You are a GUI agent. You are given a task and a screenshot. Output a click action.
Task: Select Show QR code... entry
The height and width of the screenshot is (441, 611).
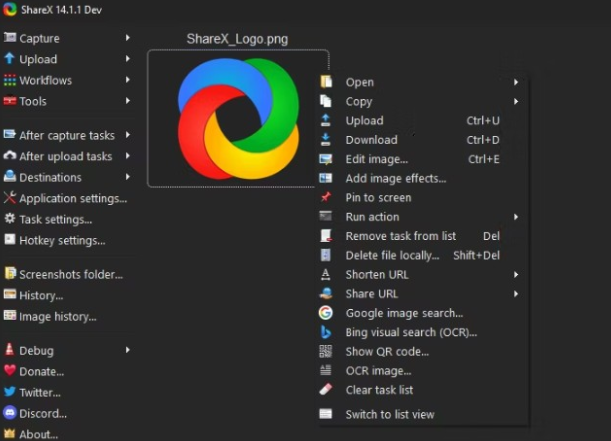pyautogui.click(x=422, y=352)
